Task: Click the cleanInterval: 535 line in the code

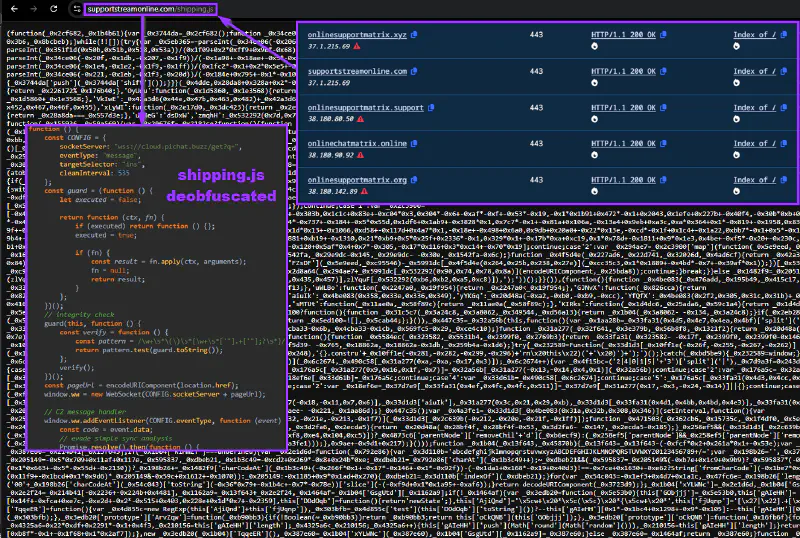Action: click(94, 173)
